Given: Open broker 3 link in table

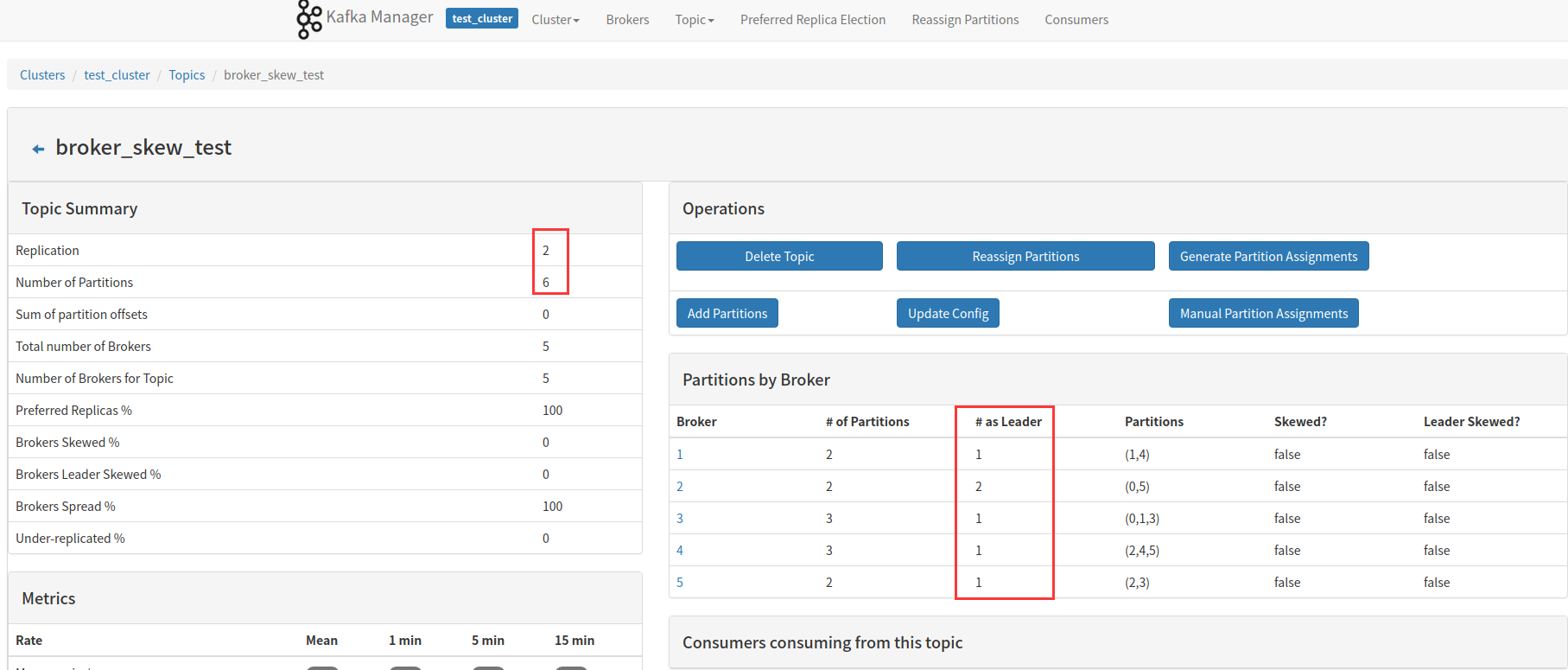Looking at the screenshot, I should point(680,519).
